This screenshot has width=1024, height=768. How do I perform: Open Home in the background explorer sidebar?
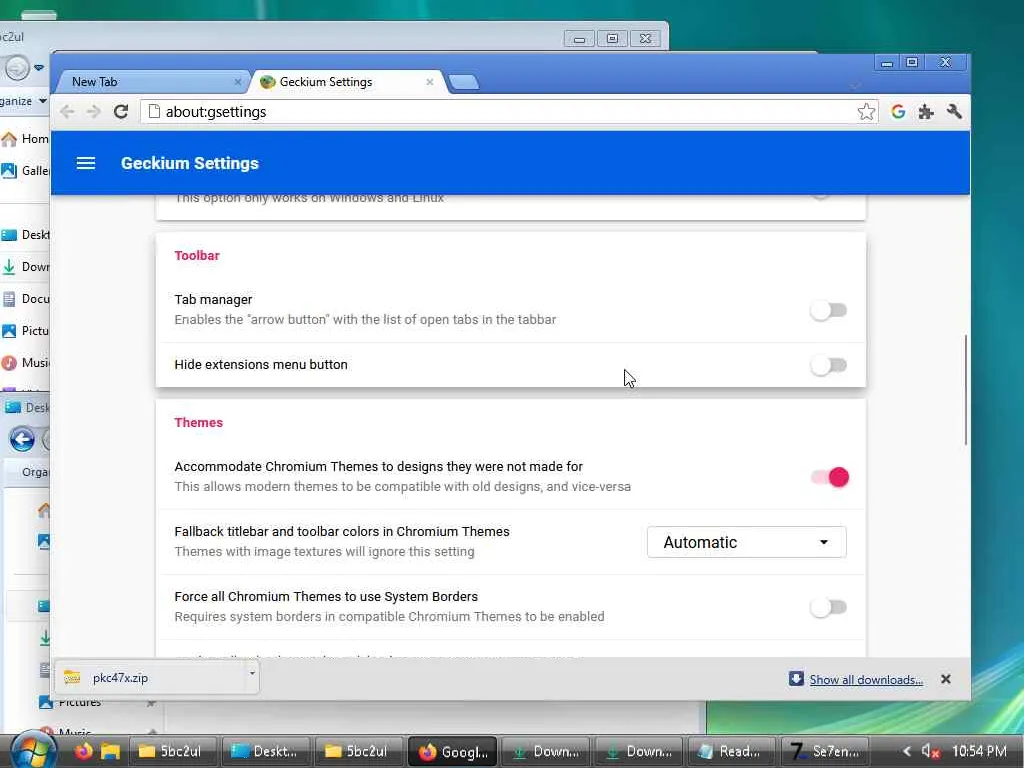(25, 138)
